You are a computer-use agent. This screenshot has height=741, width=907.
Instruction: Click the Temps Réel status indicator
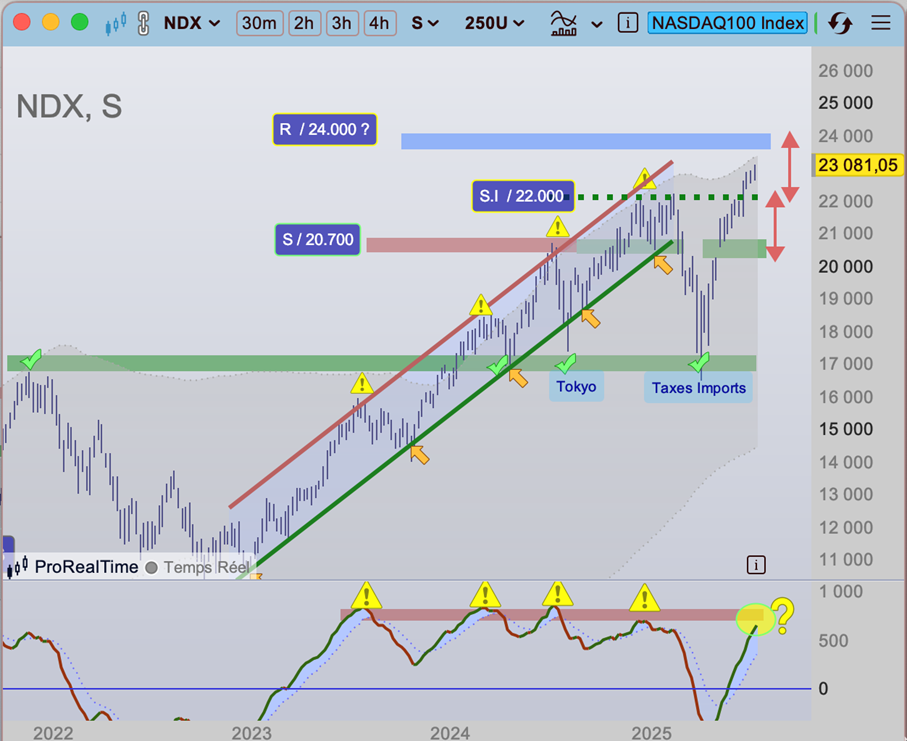(198, 567)
